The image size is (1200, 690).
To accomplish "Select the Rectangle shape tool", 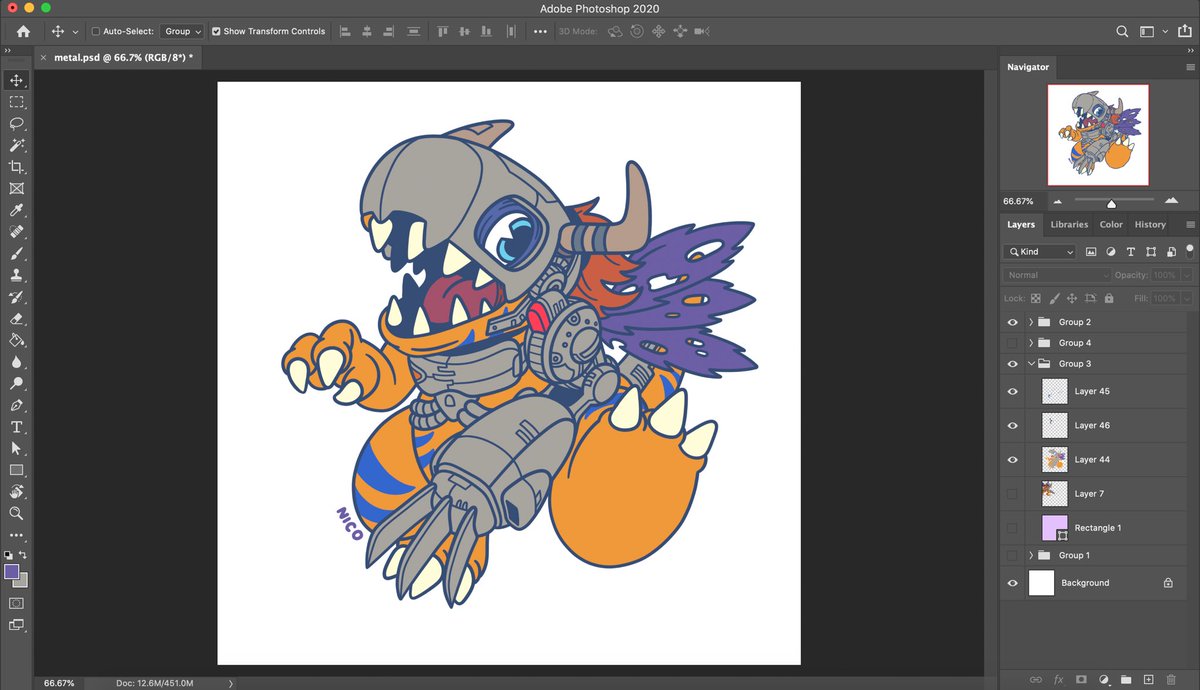I will [16, 470].
